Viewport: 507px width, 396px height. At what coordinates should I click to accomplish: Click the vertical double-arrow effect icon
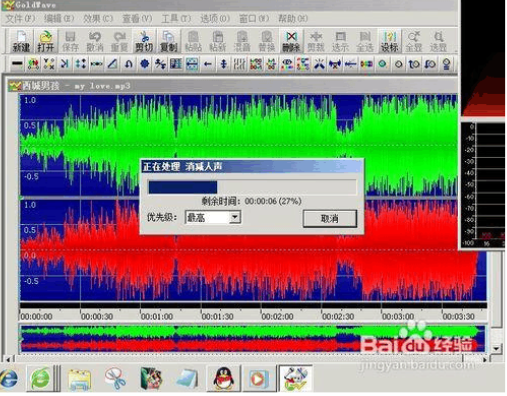point(224,63)
